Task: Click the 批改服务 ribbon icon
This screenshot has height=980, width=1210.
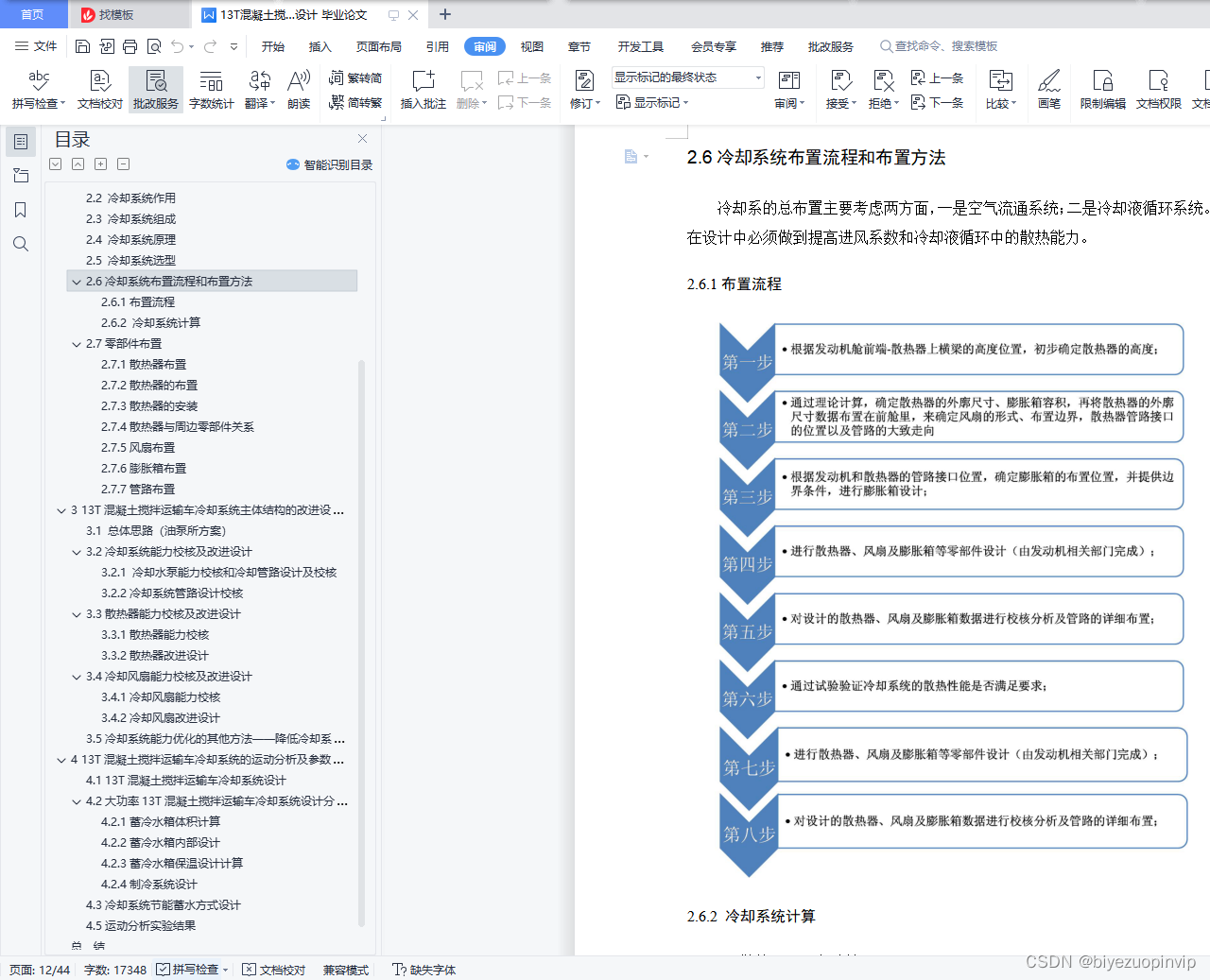Action: [x=156, y=90]
